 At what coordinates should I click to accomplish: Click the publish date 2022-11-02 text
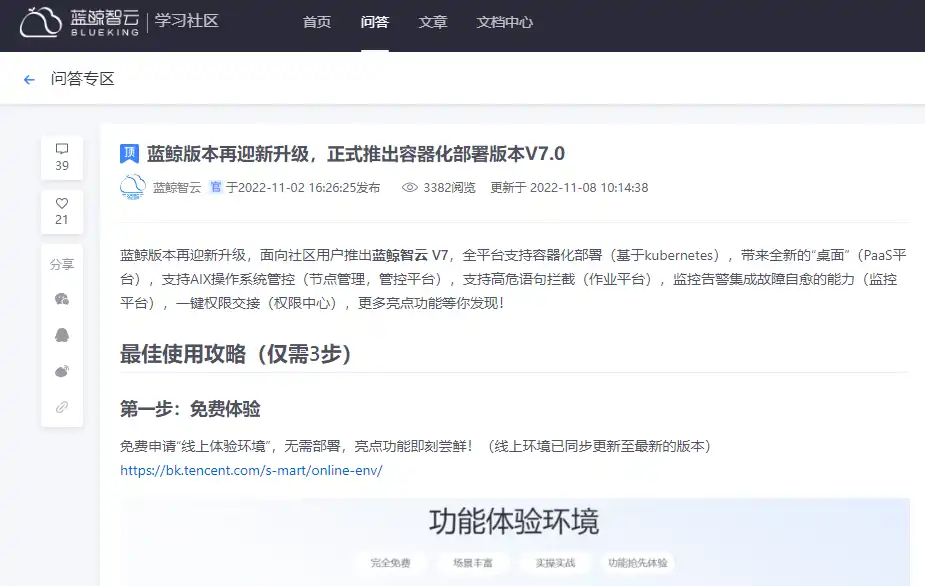[303, 188]
